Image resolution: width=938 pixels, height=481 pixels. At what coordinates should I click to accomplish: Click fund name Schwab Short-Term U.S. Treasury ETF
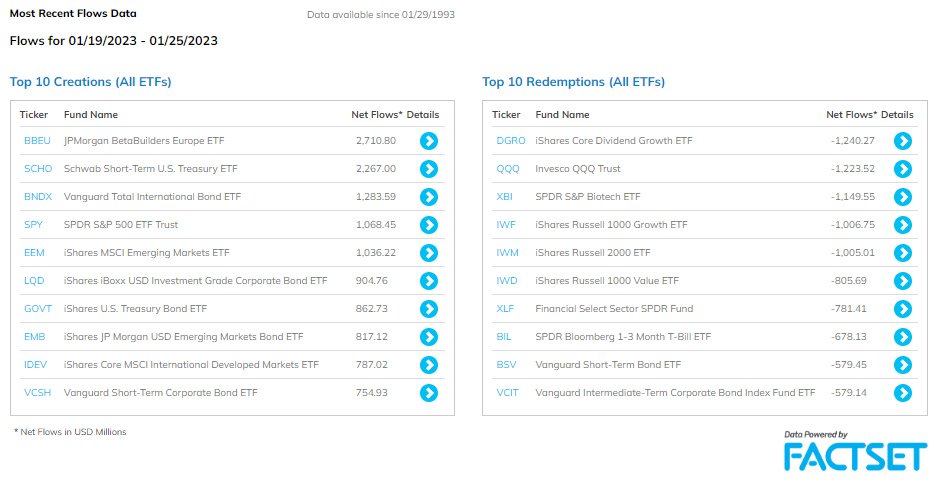tap(151, 169)
